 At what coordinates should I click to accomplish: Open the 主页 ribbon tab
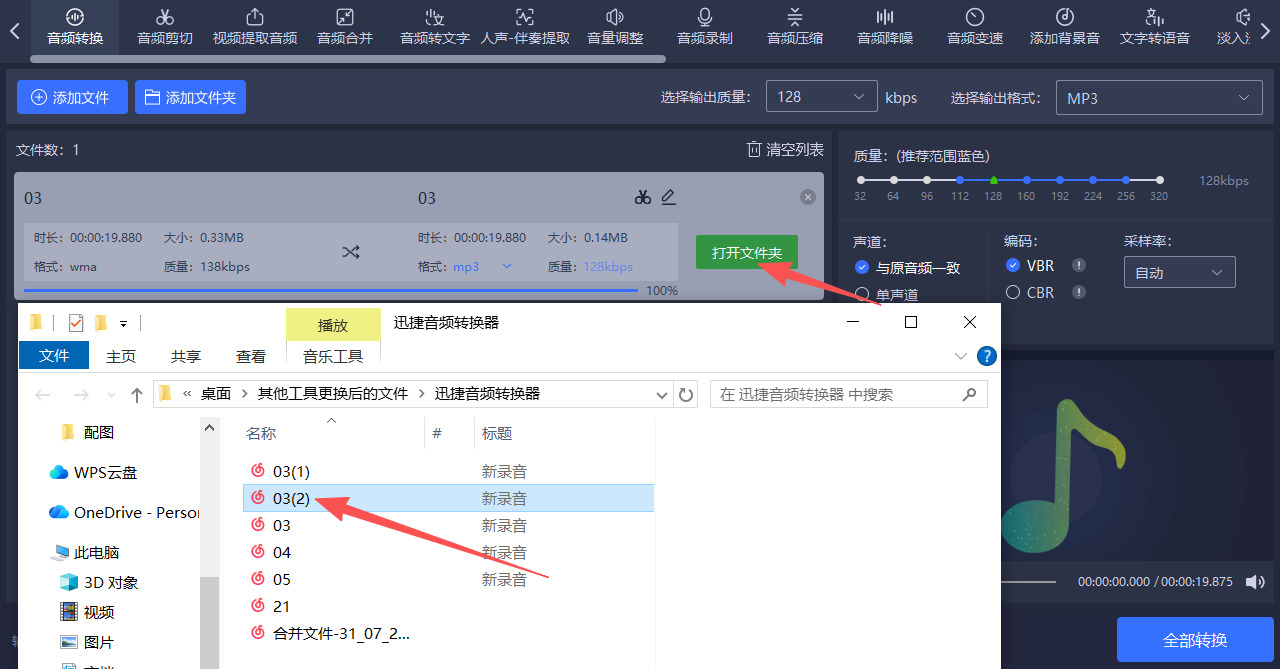[x=121, y=356]
